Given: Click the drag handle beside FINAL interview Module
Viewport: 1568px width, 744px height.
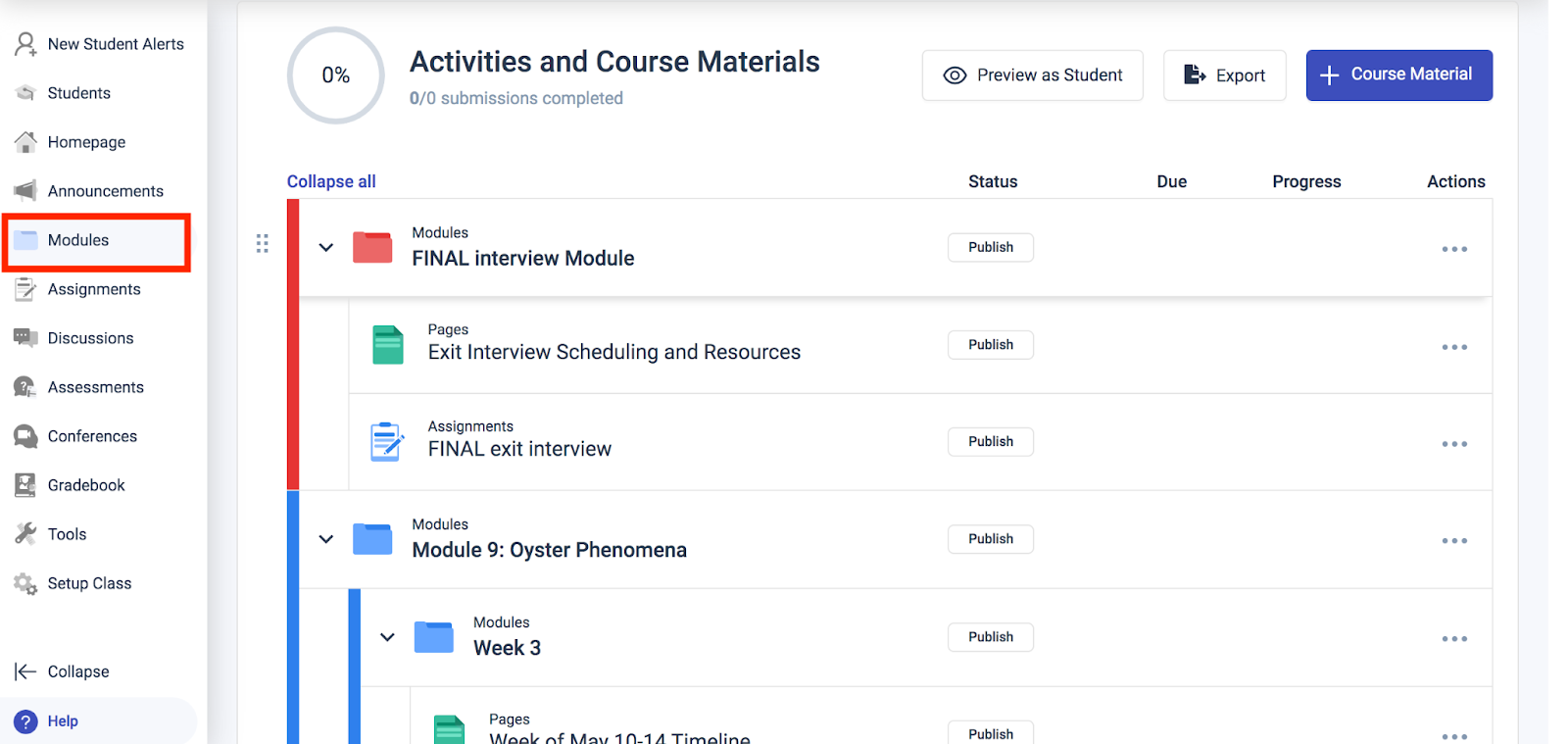Looking at the screenshot, I should 262,243.
